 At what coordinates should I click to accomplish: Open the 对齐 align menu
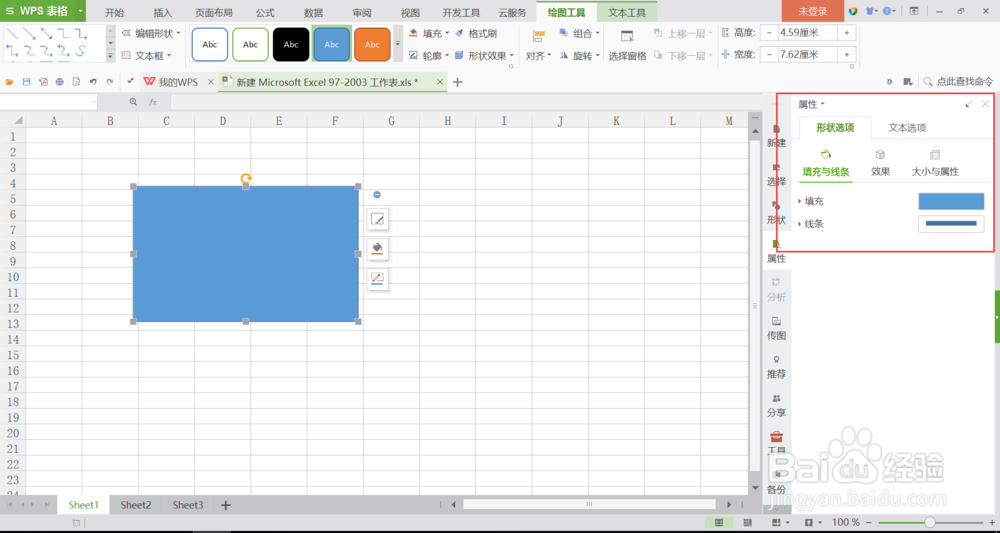coord(538,46)
